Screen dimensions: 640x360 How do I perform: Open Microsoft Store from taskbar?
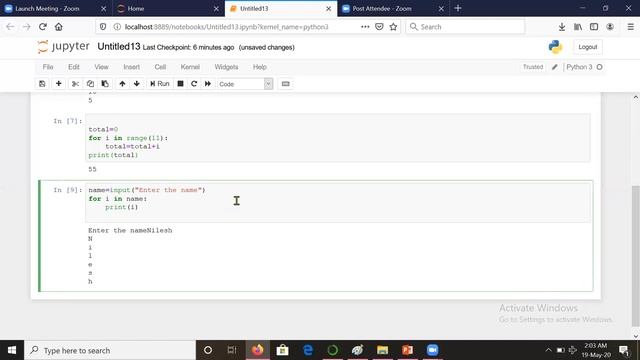(282, 350)
